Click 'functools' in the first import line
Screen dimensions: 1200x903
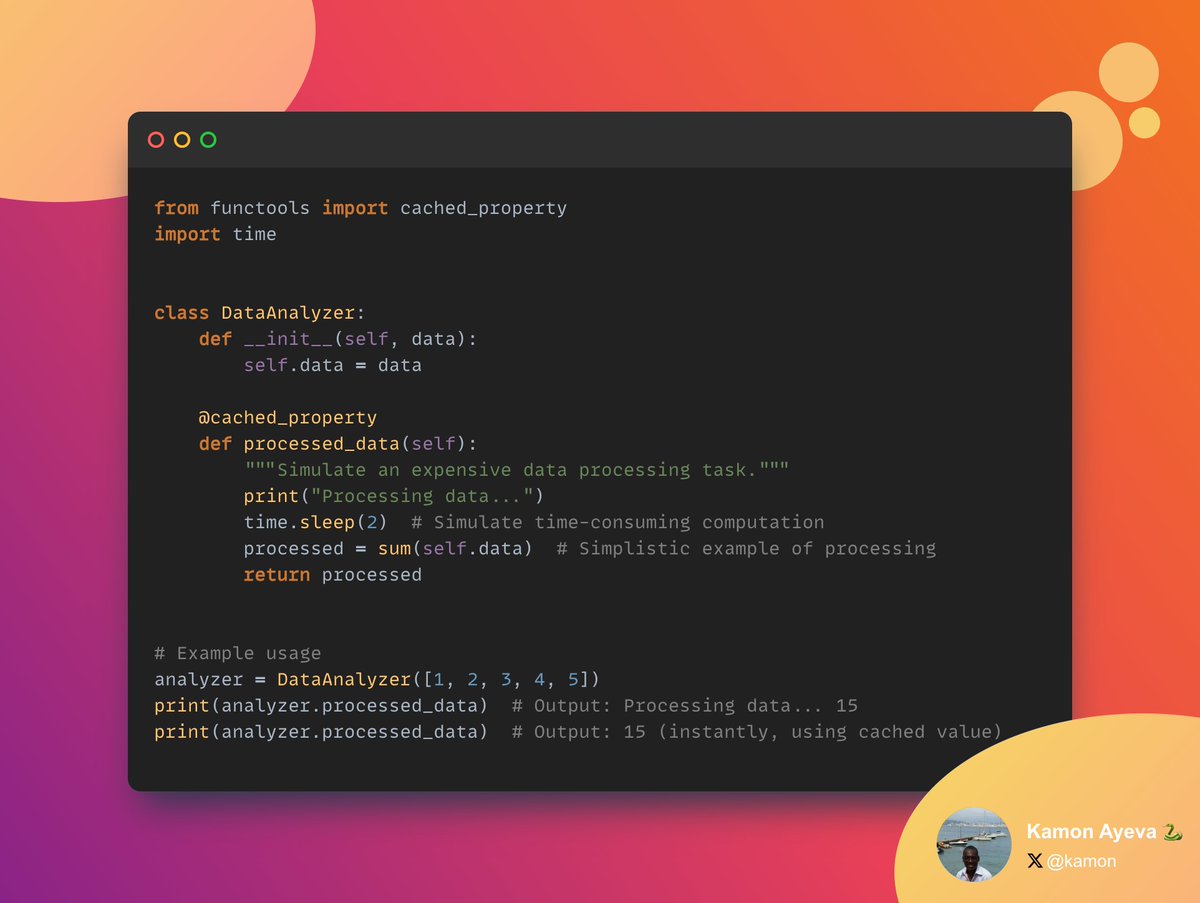(260, 208)
